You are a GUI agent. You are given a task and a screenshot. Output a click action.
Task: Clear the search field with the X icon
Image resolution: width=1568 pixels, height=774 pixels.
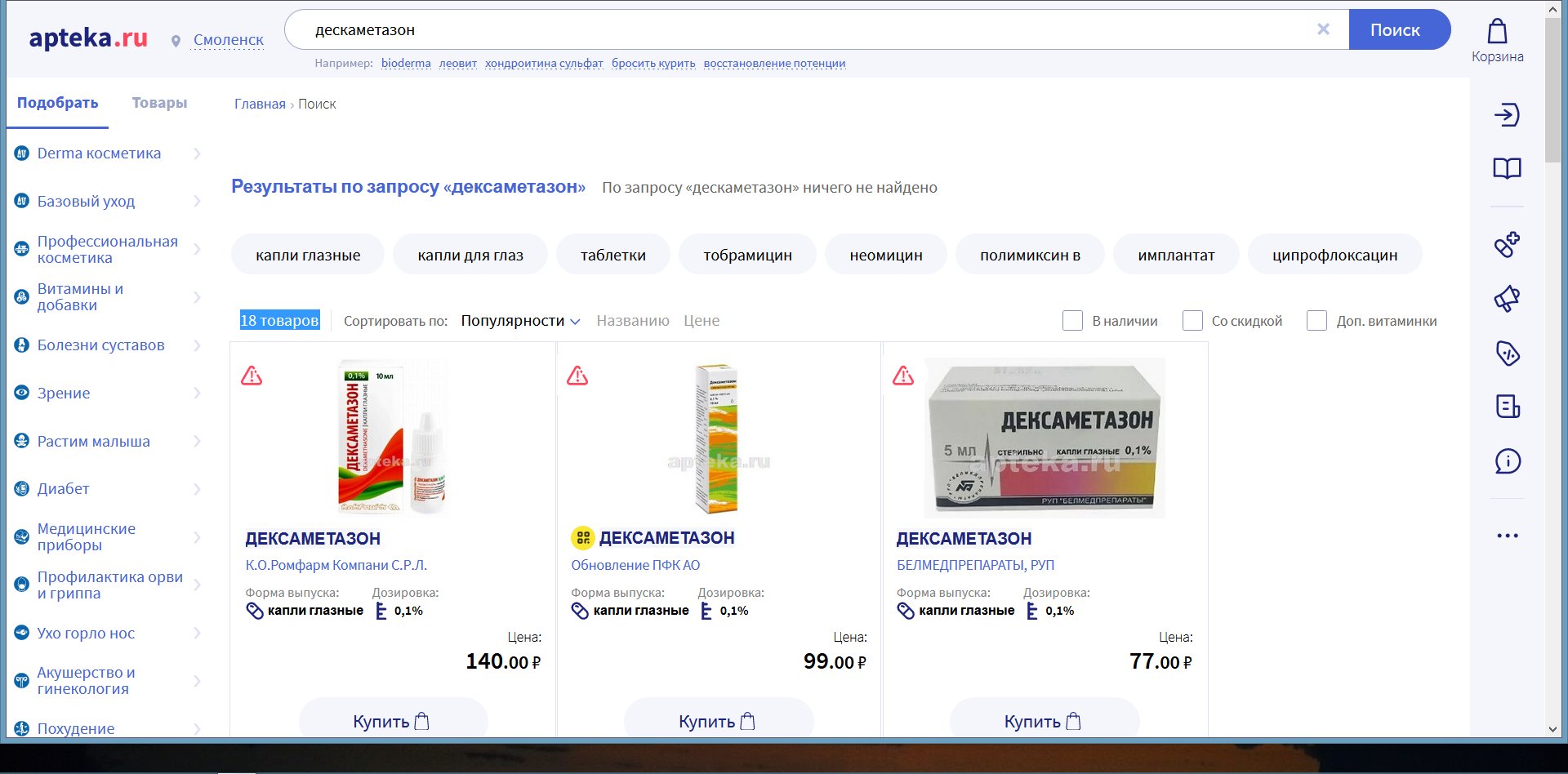tap(1323, 29)
